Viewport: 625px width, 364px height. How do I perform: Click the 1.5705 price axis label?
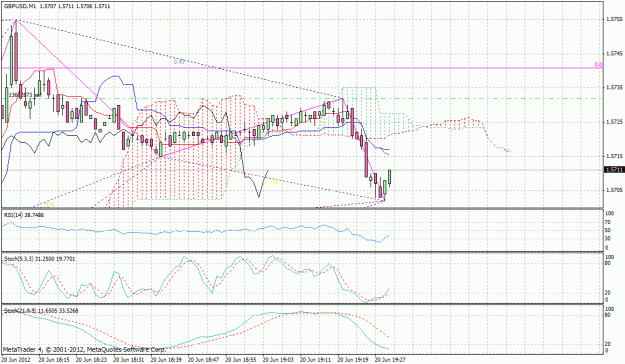pos(613,190)
